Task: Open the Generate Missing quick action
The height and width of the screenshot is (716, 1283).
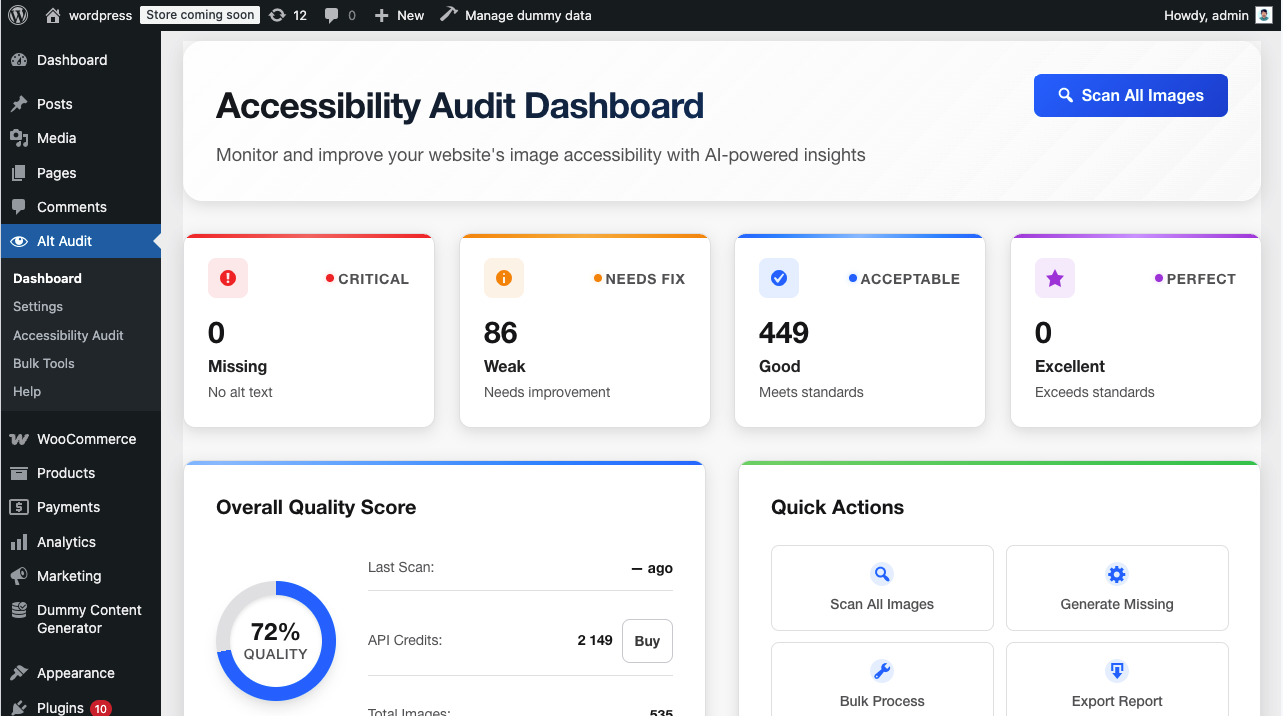Action: click(x=1116, y=588)
